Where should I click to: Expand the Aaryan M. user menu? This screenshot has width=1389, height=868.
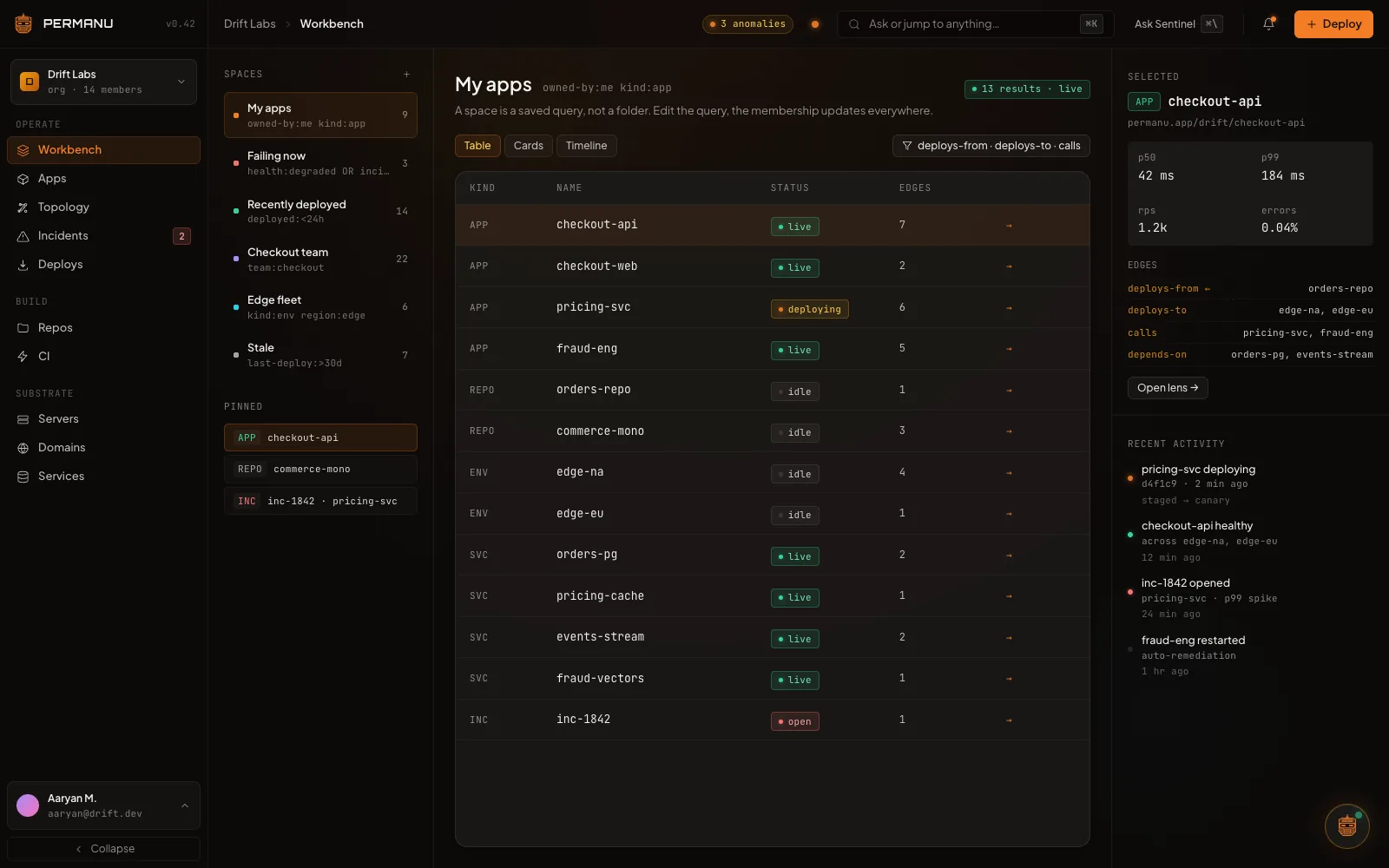[x=103, y=806]
